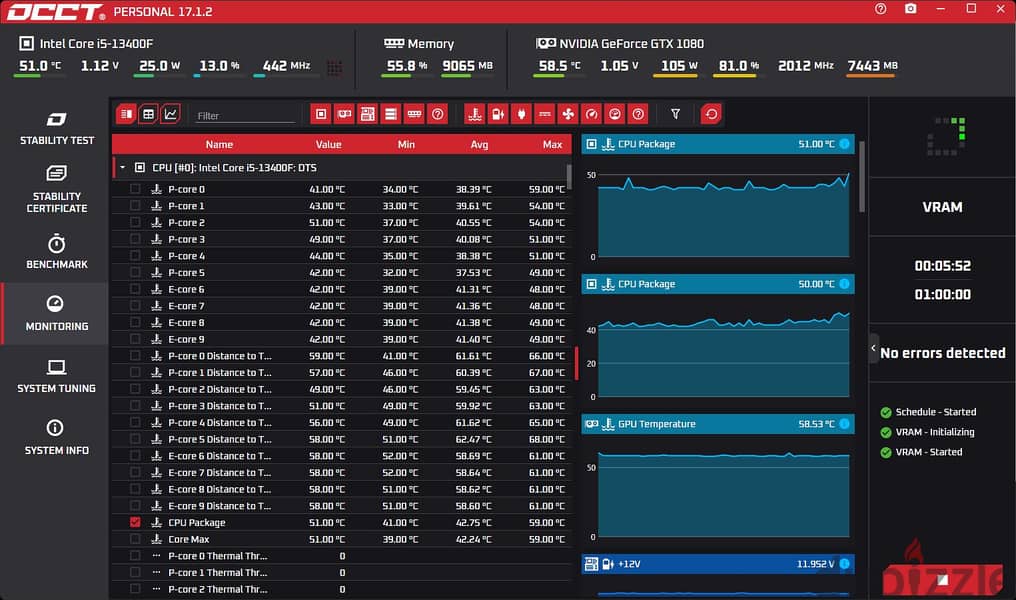Viewport: 1016px width, 600px height.
Task: Click blue circle on first CPU Package graph
Action: point(844,144)
